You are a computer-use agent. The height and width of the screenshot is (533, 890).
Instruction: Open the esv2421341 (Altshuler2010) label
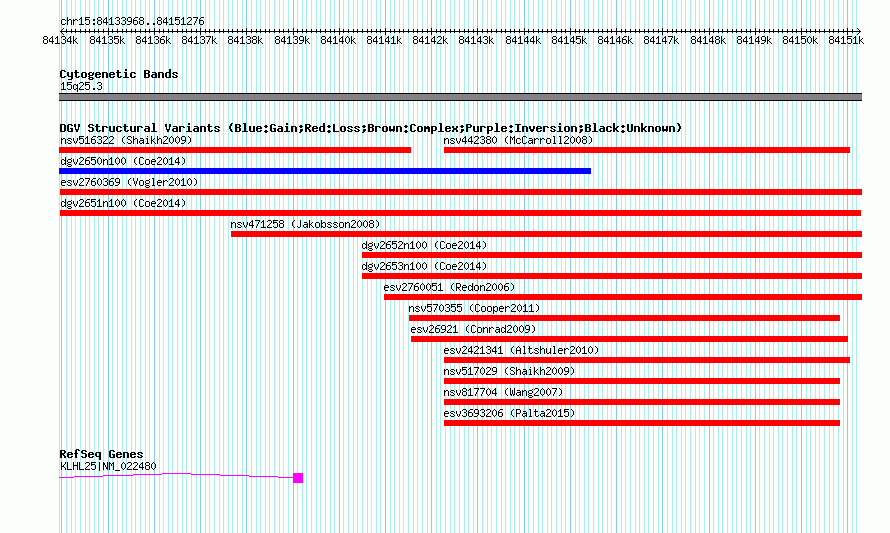(x=521, y=350)
